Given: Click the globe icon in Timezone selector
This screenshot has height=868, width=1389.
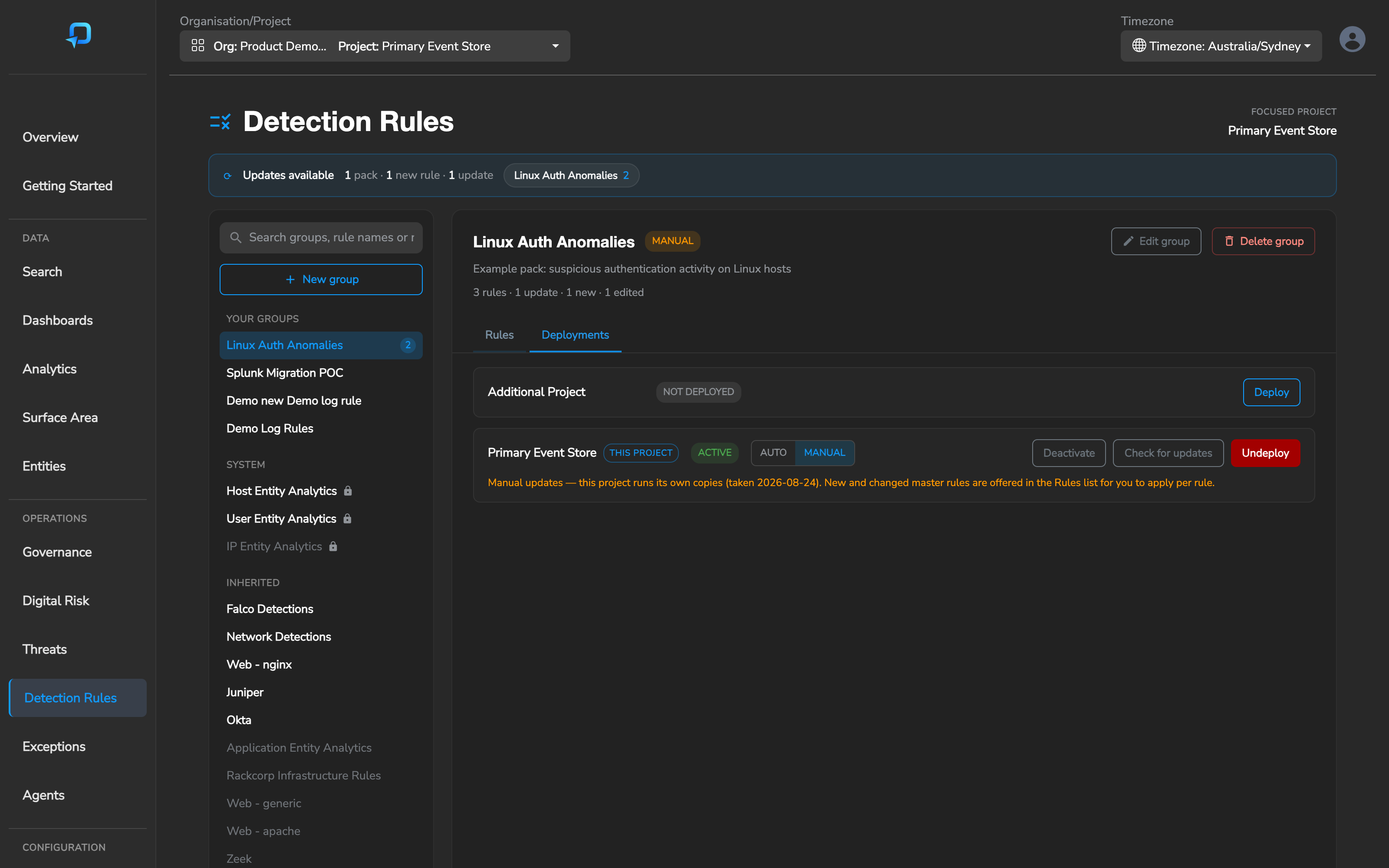Looking at the screenshot, I should point(1139,46).
